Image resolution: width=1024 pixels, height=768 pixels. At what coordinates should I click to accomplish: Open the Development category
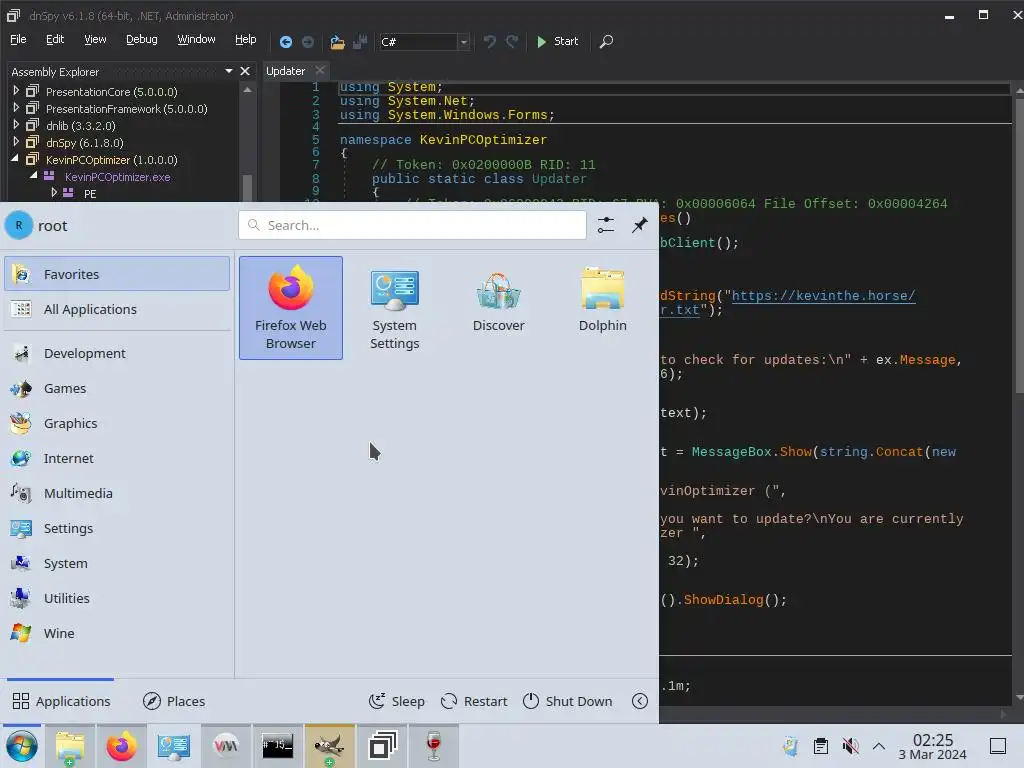click(117, 353)
